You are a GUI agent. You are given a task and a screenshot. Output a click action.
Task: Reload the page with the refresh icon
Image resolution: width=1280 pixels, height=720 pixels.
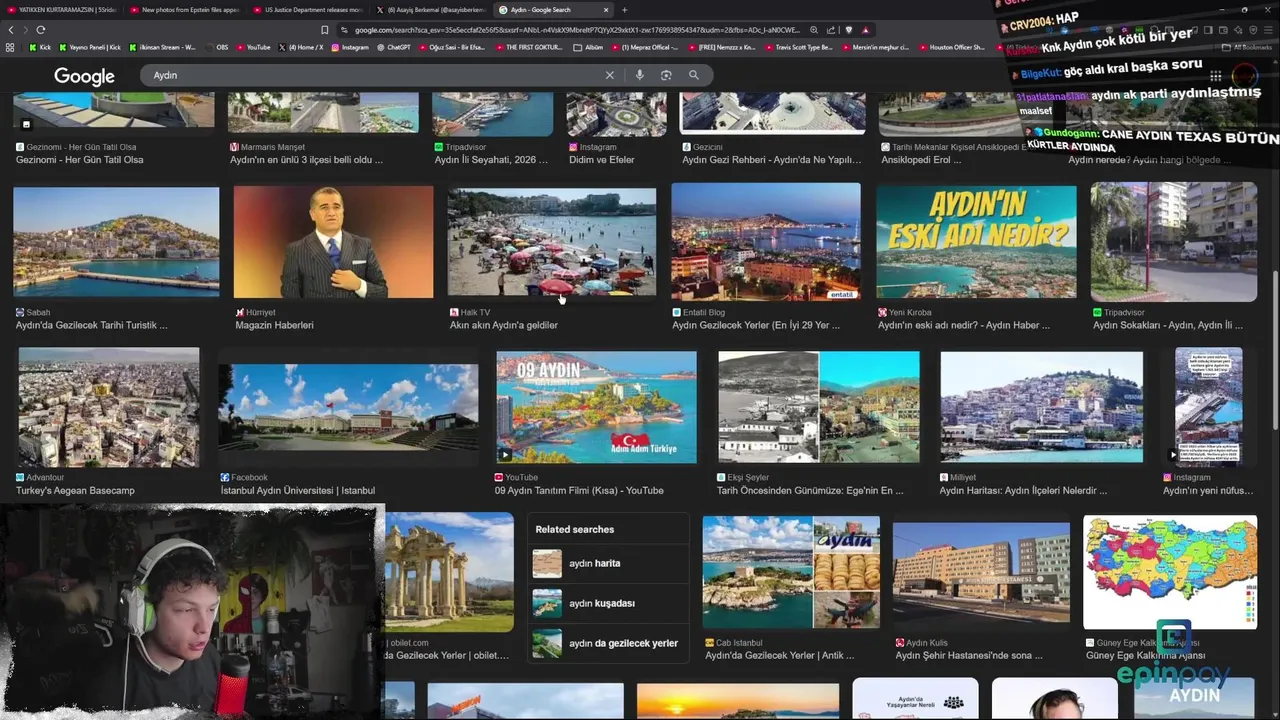(x=40, y=30)
